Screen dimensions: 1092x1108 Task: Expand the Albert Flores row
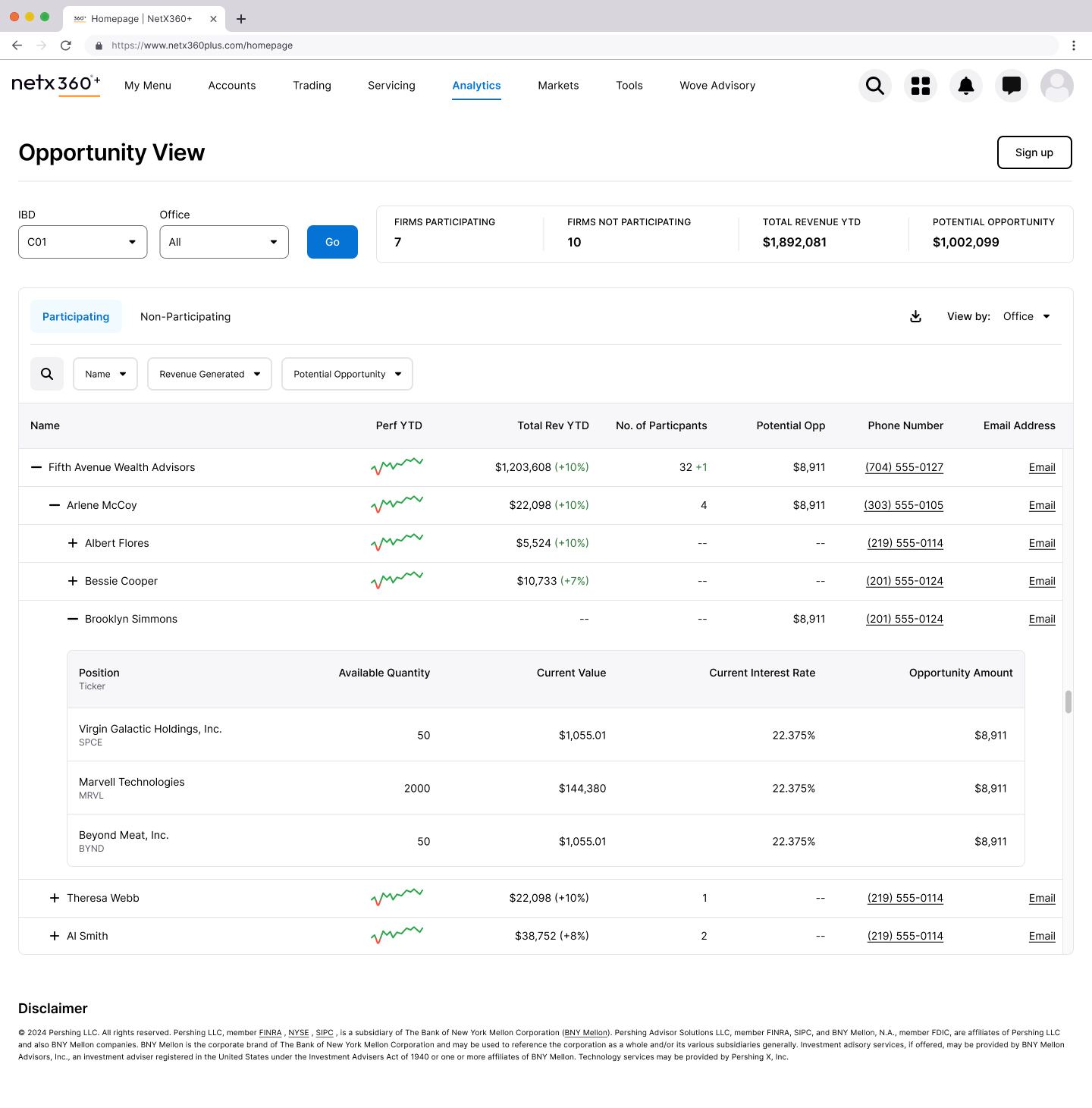coord(73,543)
